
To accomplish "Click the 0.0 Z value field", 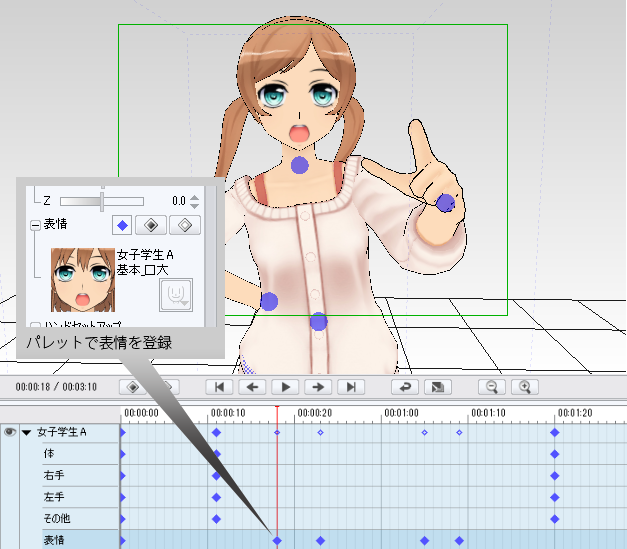I will coord(179,201).
